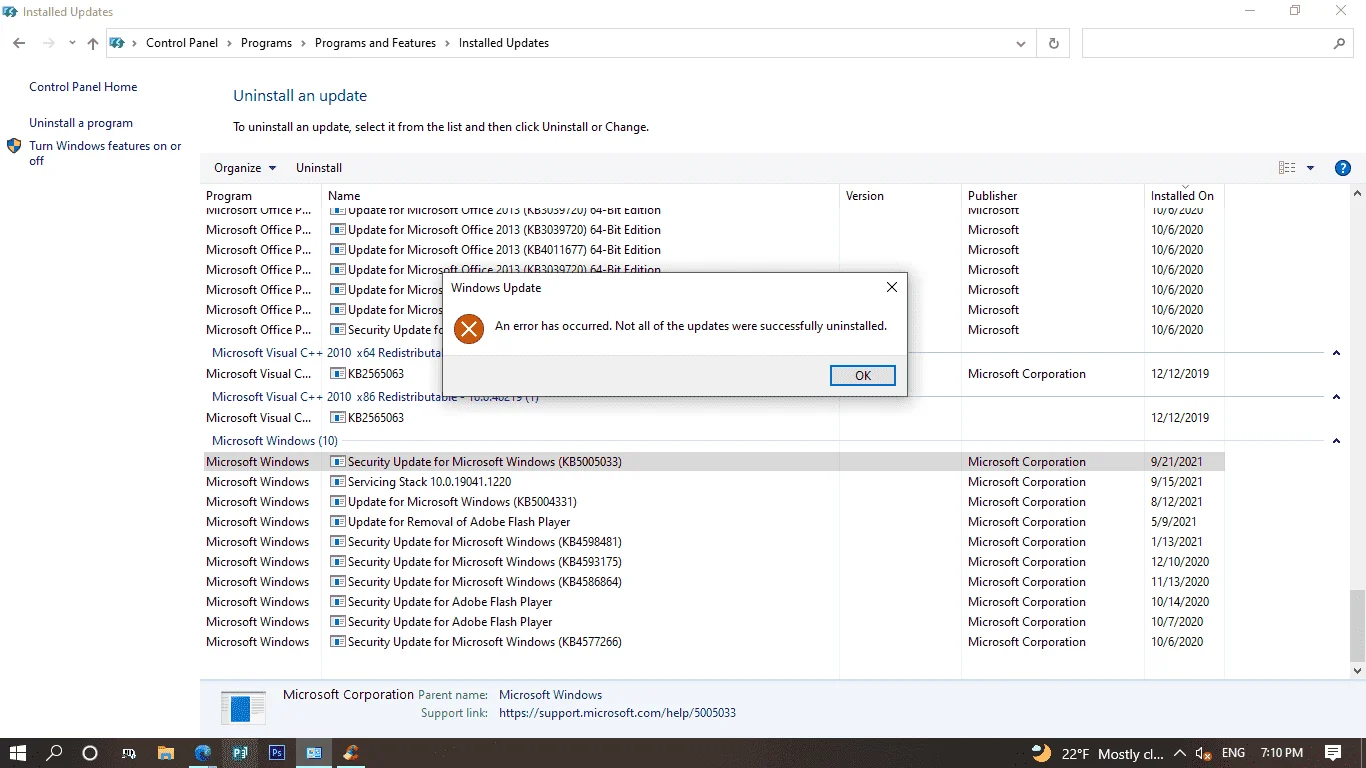This screenshot has width=1366, height=768.
Task: Select the Control Panel breadcrumb
Action: pyautogui.click(x=182, y=43)
